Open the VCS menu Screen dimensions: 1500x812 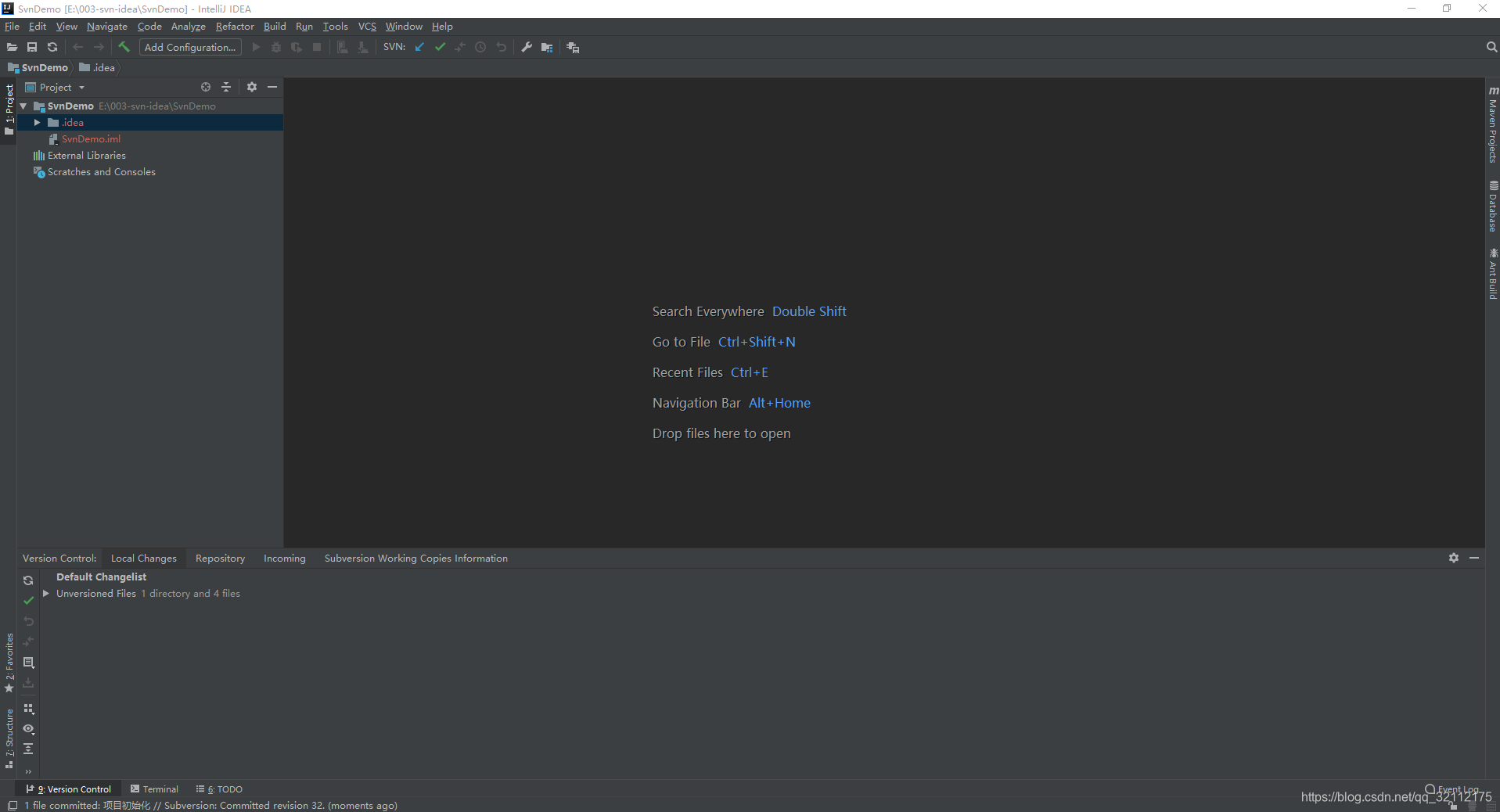pyautogui.click(x=367, y=27)
